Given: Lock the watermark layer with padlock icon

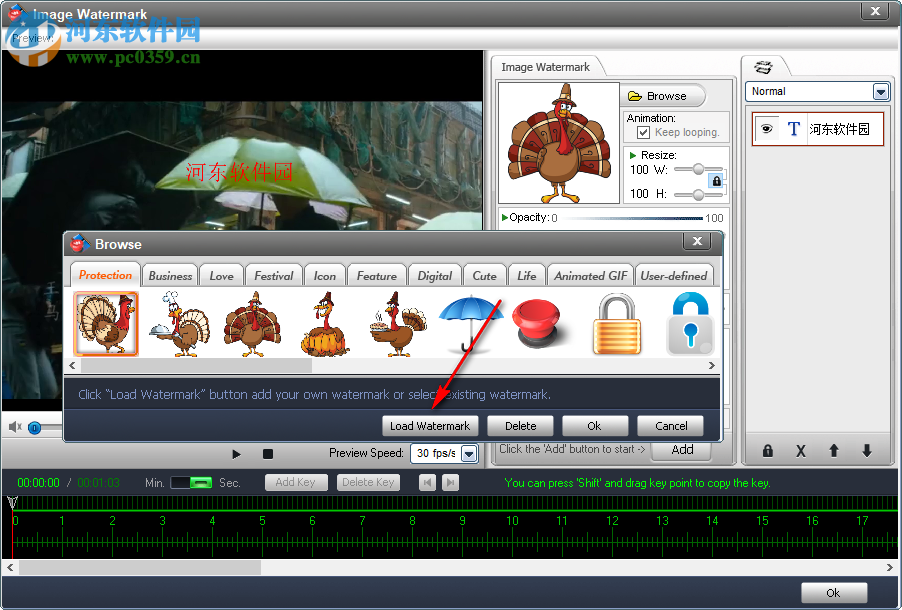Looking at the screenshot, I should point(767,451).
